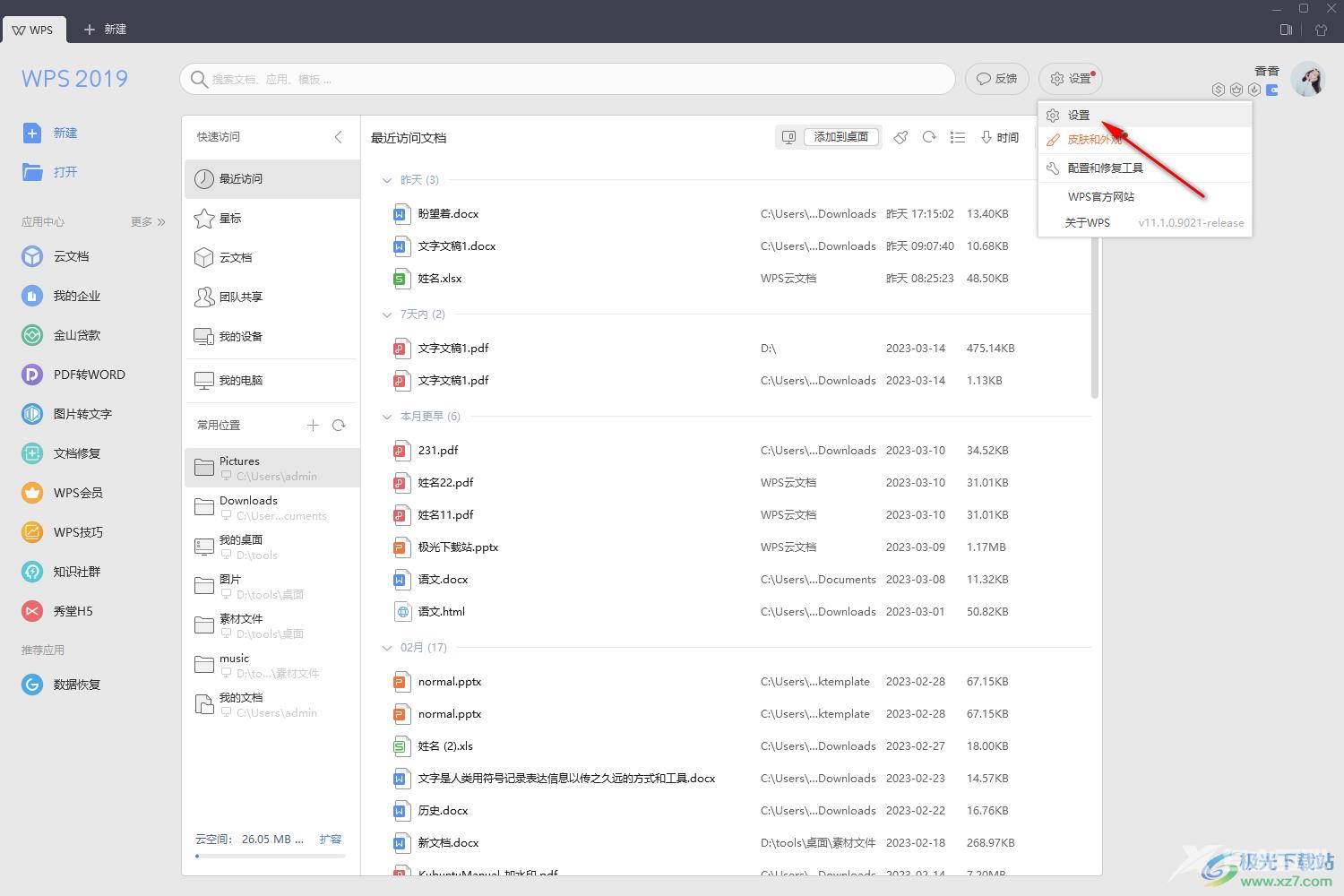
Task: Open 我的桌面 folder location
Action: pos(272,547)
